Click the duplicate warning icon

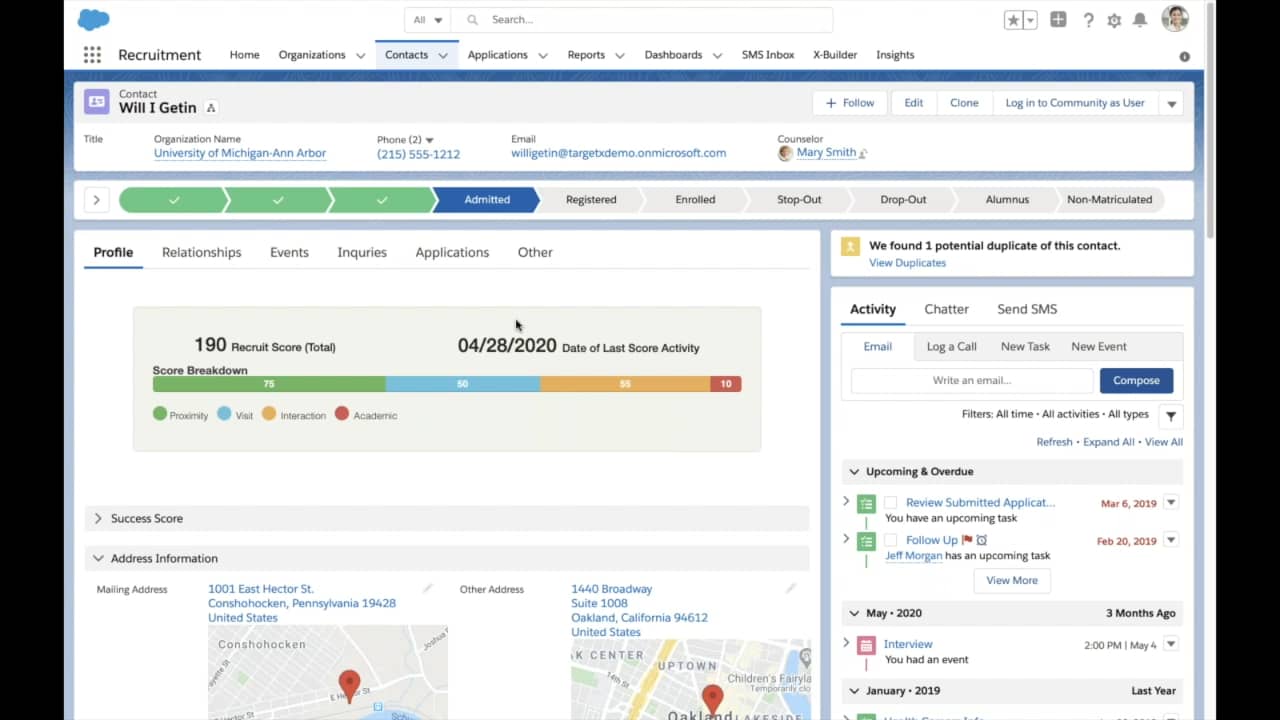tap(850, 246)
